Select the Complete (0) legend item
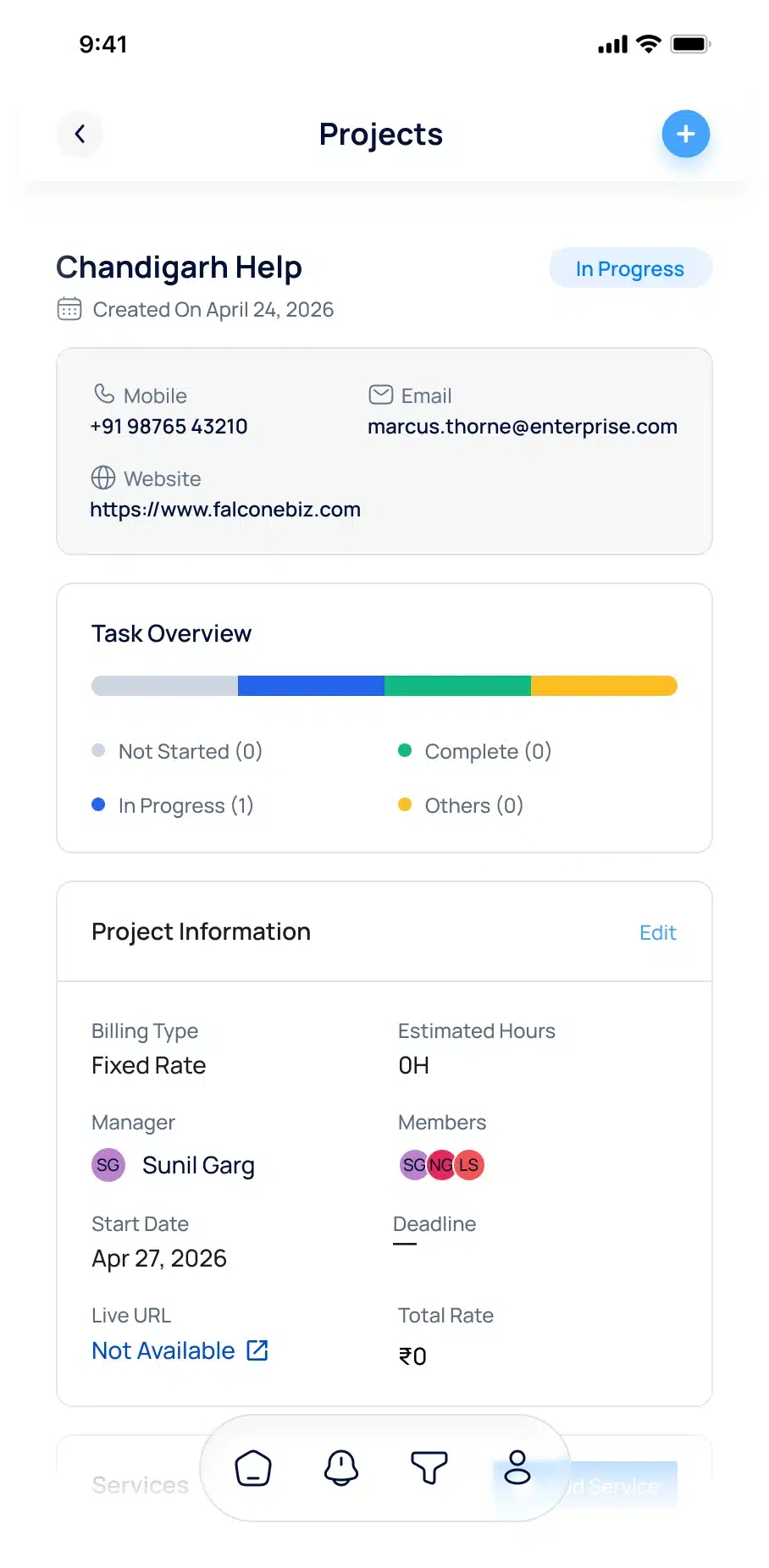 click(x=475, y=751)
